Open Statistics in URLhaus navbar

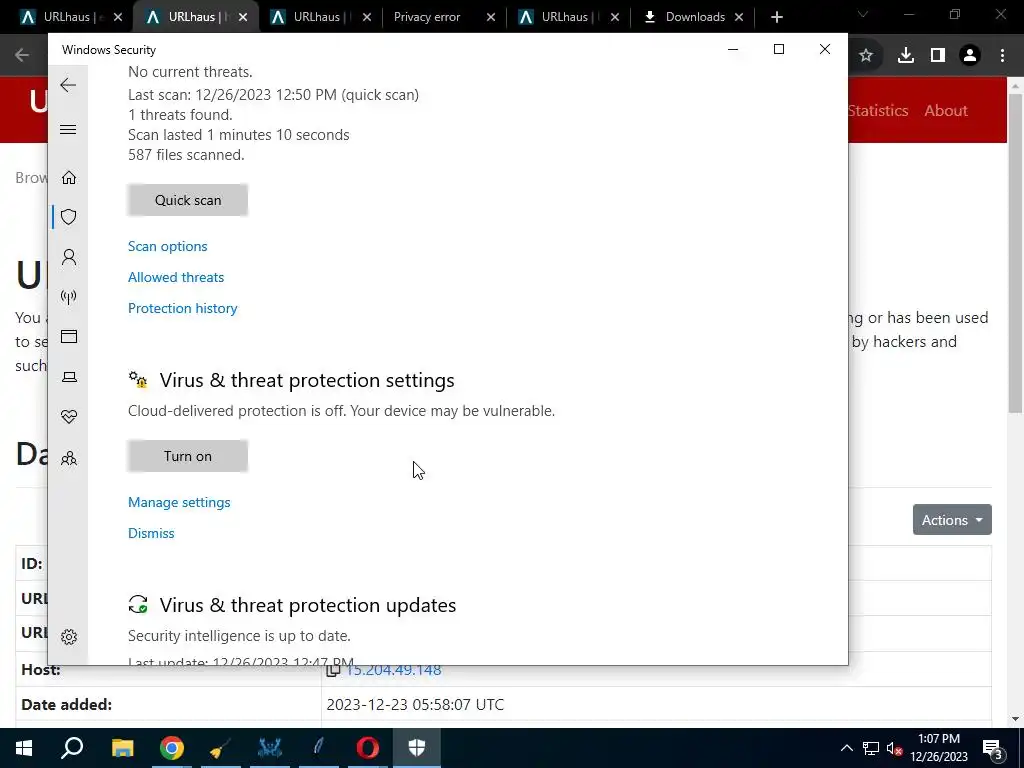click(x=878, y=110)
